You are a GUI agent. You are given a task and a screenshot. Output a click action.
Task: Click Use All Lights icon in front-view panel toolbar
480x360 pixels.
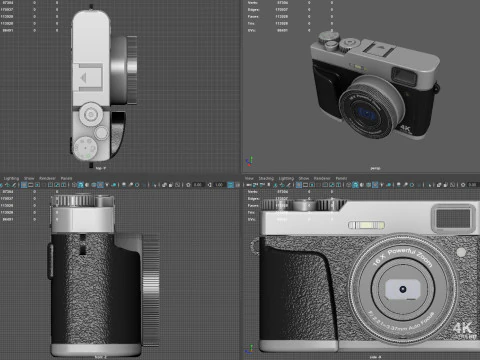(382, 185)
